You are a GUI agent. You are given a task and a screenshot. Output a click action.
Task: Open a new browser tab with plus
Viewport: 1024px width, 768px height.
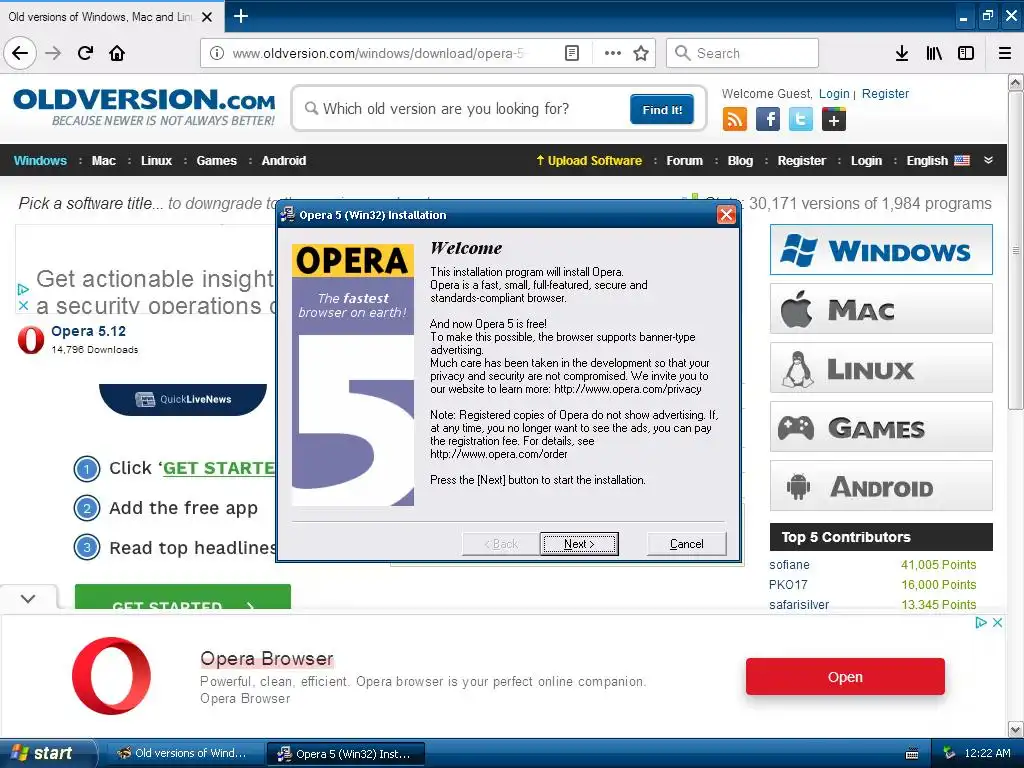tap(241, 16)
